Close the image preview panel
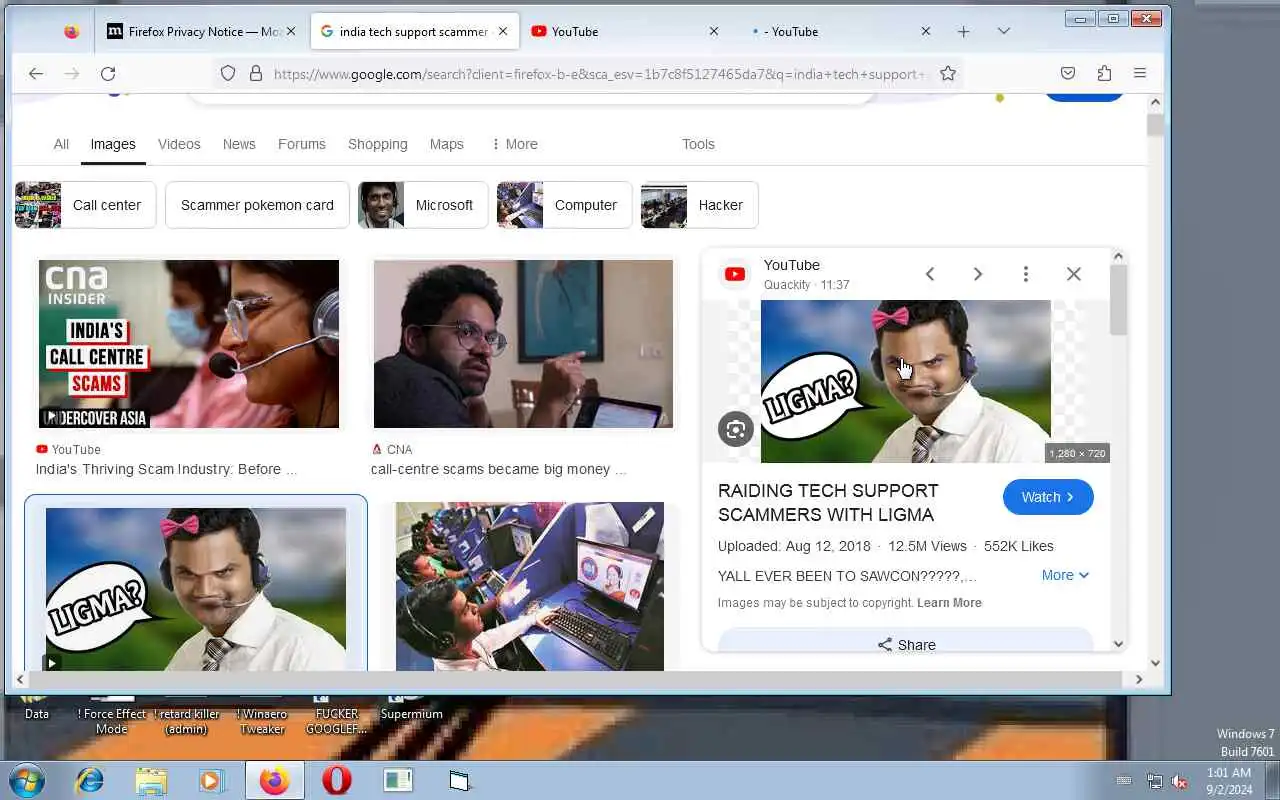The width and height of the screenshot is (1280, 800). pyautogui.click(x=1074, y=274)
